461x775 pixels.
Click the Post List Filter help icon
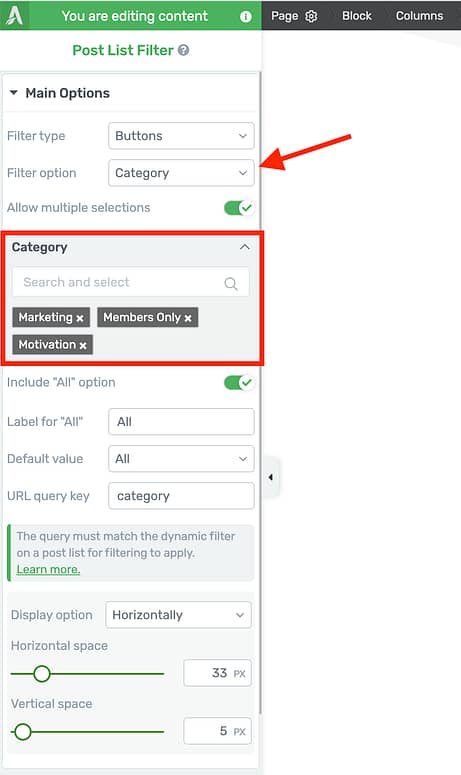[x=183, y=50]
